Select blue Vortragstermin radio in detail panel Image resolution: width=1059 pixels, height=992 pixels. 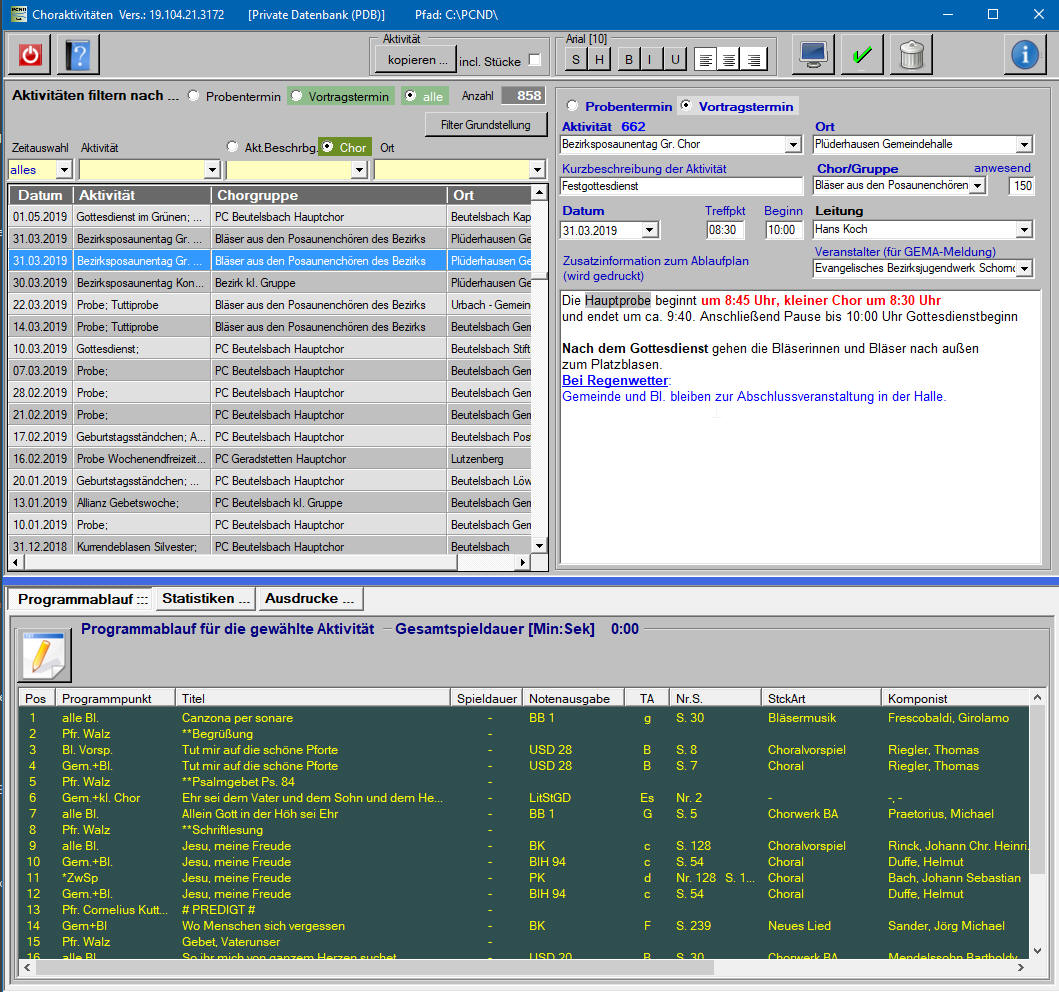686,105
